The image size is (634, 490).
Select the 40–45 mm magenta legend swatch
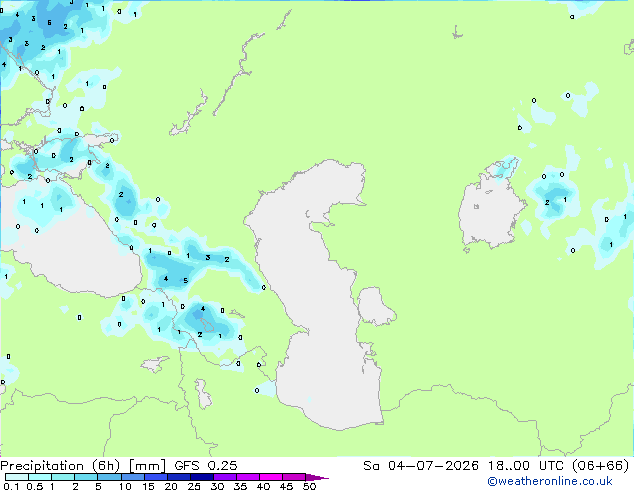pos(271,477)
